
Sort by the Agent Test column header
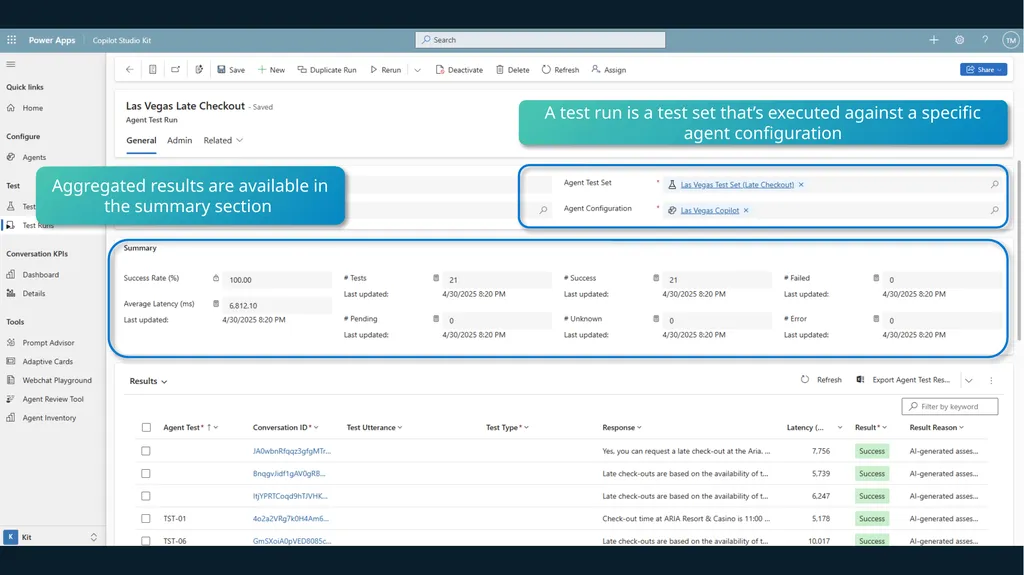tap(190, 427)
